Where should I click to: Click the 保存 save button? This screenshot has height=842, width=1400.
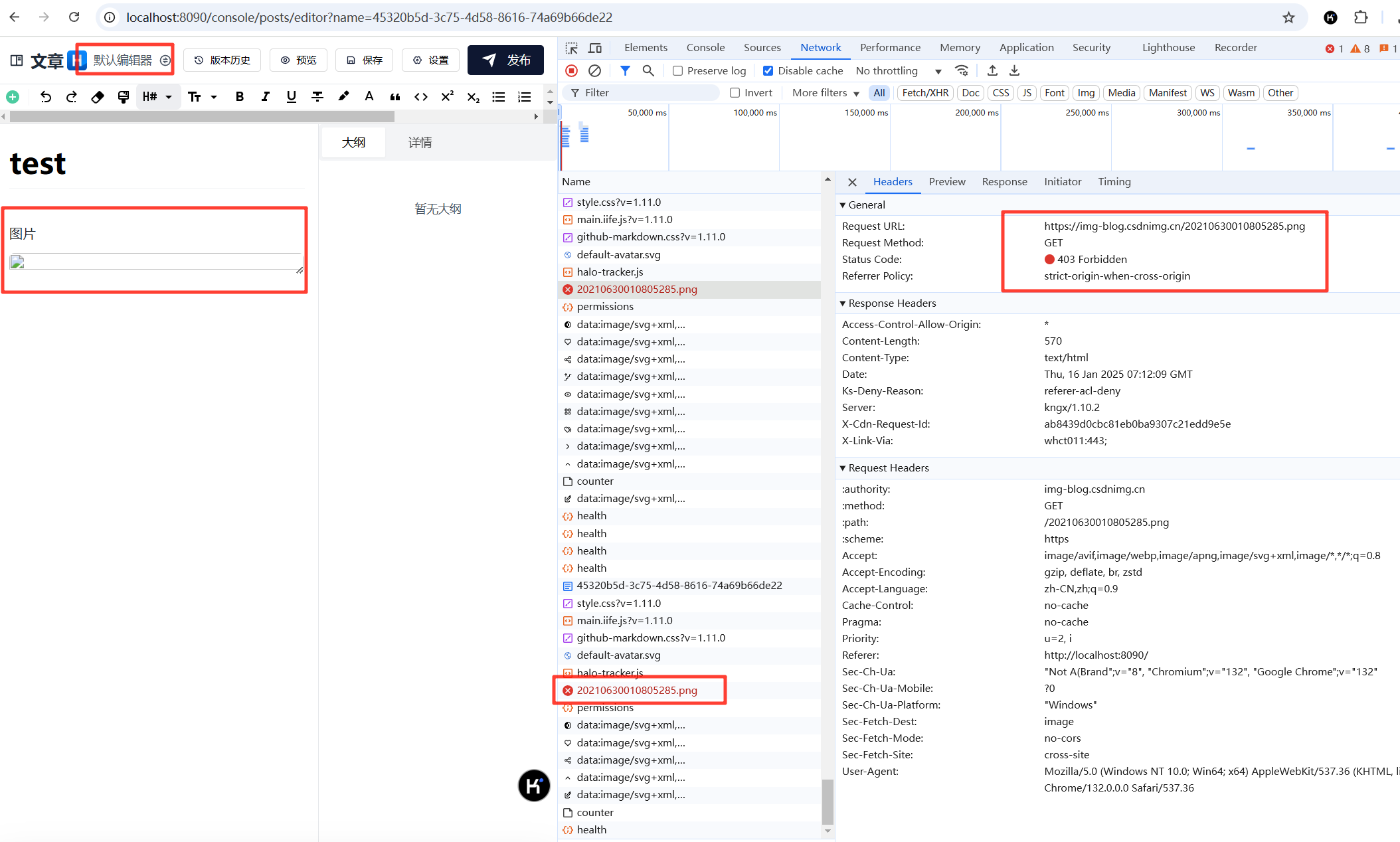(365, 60)
